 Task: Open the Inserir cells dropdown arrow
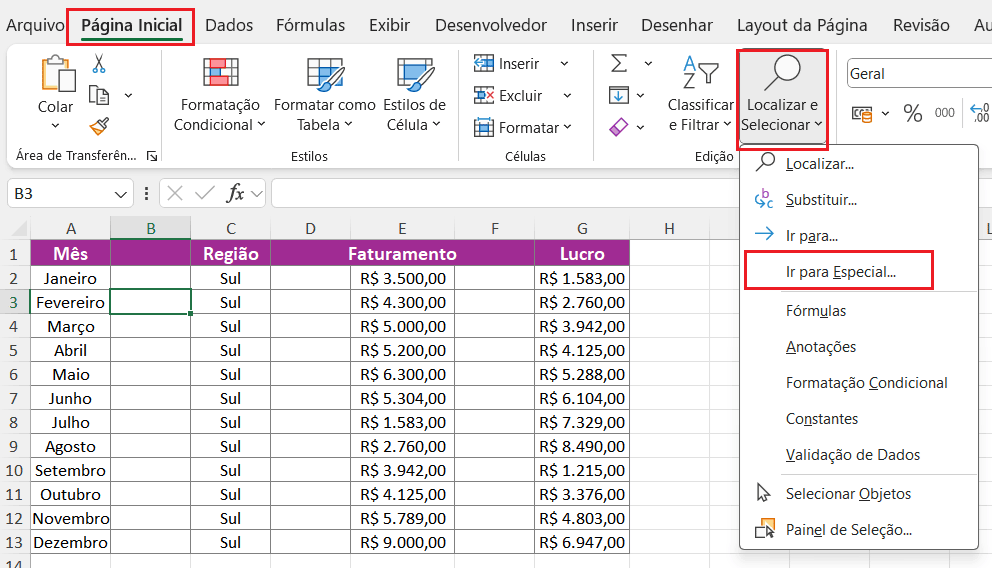(564, 64)
